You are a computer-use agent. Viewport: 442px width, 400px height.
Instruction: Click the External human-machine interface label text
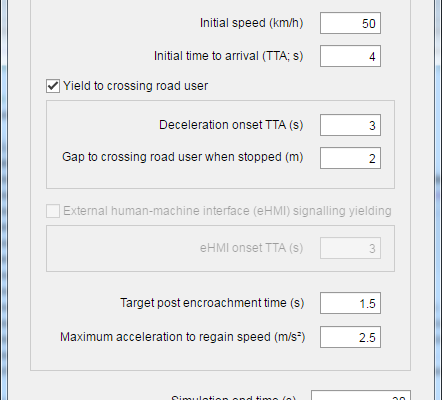[x=227, y=211]
